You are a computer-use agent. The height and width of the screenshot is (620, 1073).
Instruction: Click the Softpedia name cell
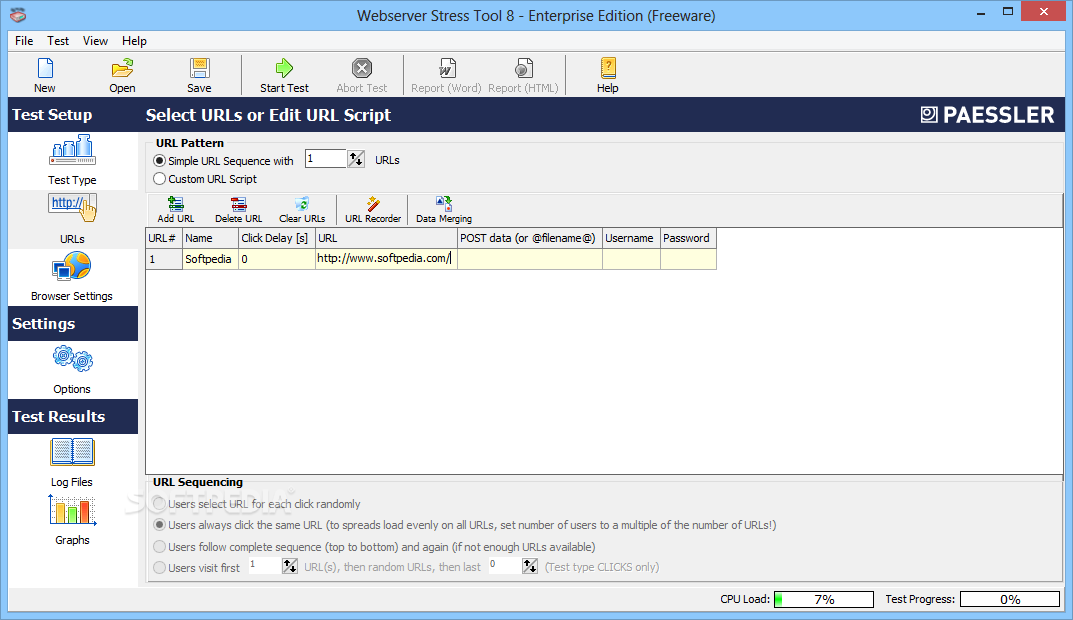pos(210,259)
